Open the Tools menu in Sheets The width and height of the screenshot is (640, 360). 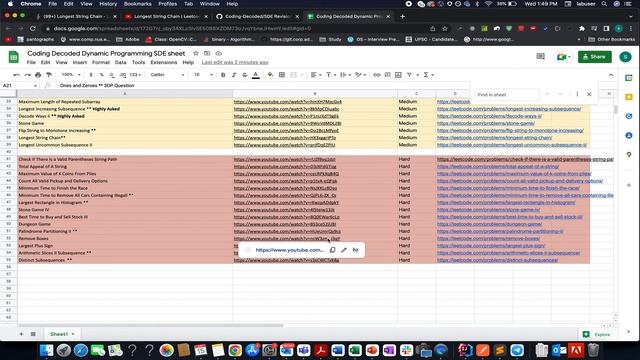pyautogui.click(x=138, y=62)
